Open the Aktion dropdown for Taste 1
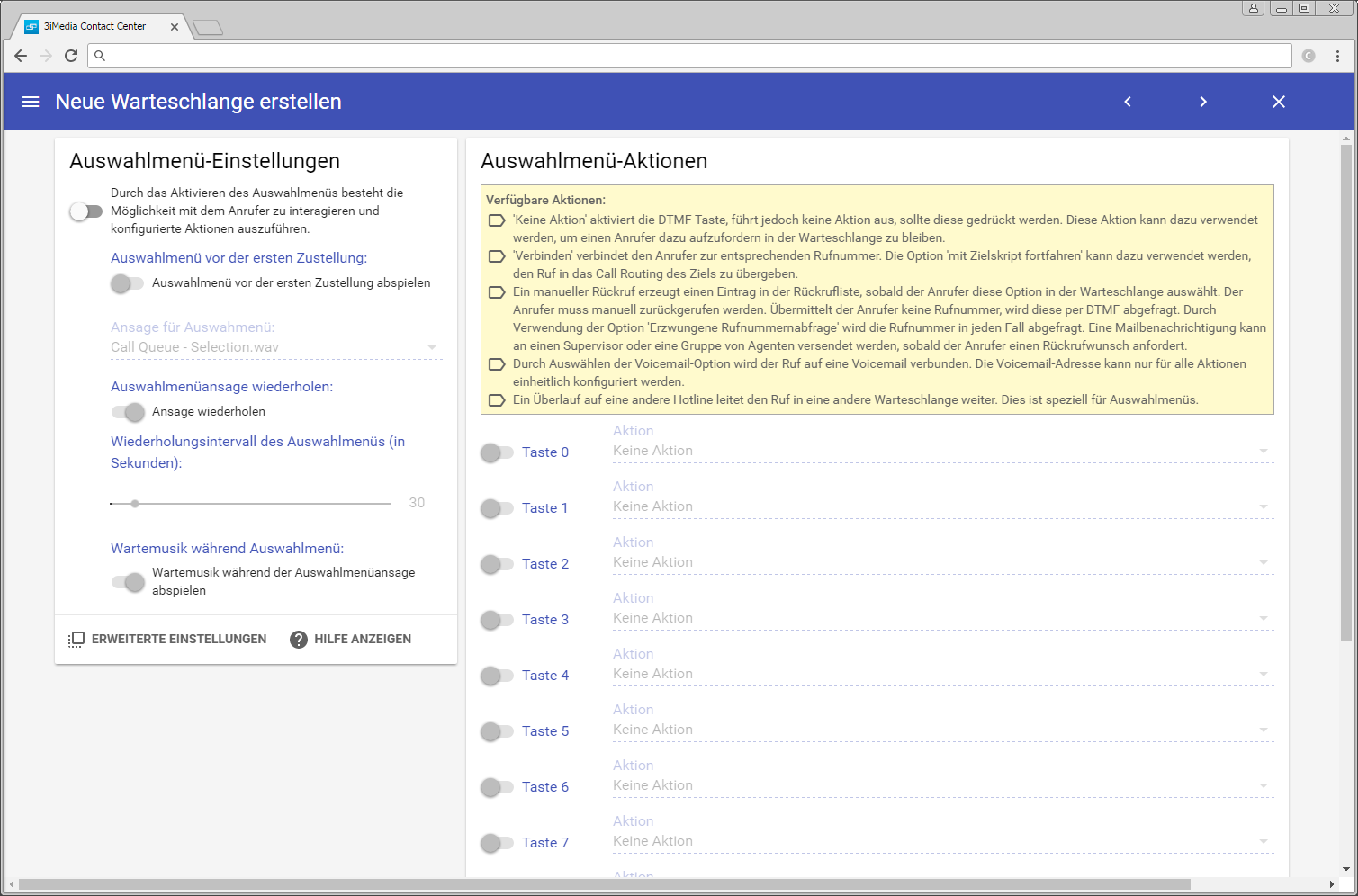This screenshot has width=1358, height=896. click(941, 507)
